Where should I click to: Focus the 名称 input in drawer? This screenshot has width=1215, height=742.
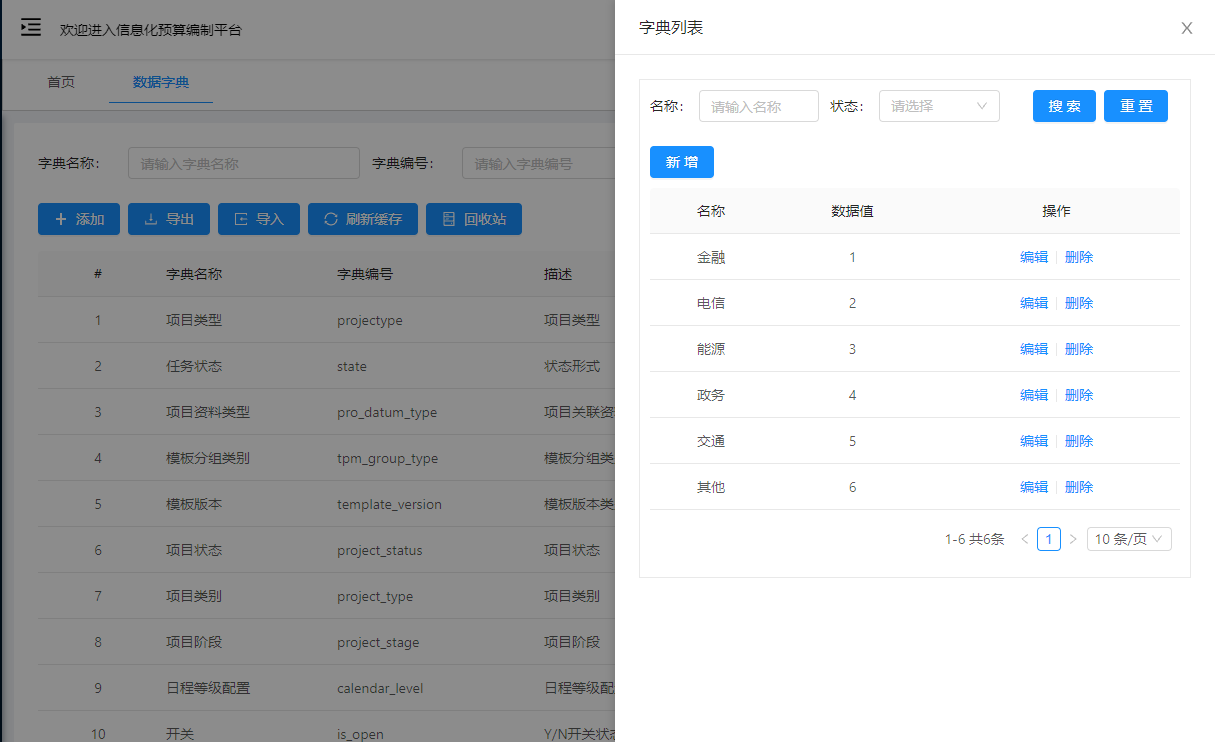[759, 106]
